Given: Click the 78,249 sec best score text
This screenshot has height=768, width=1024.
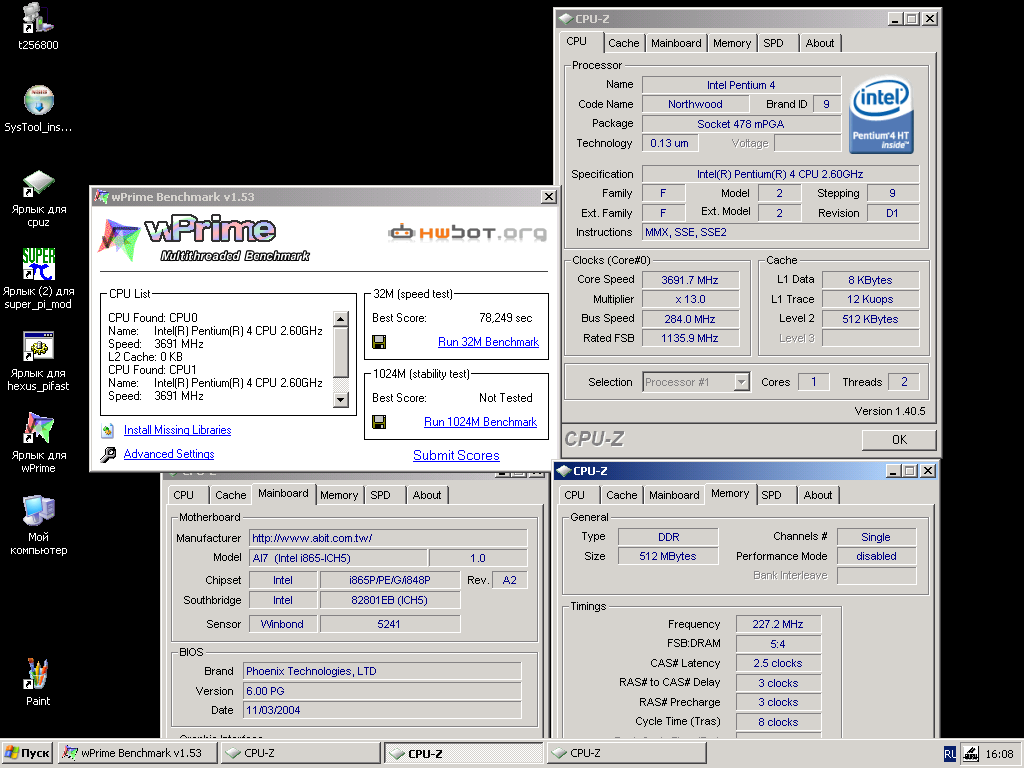Looking at the screenshot, I should [505, 318].
